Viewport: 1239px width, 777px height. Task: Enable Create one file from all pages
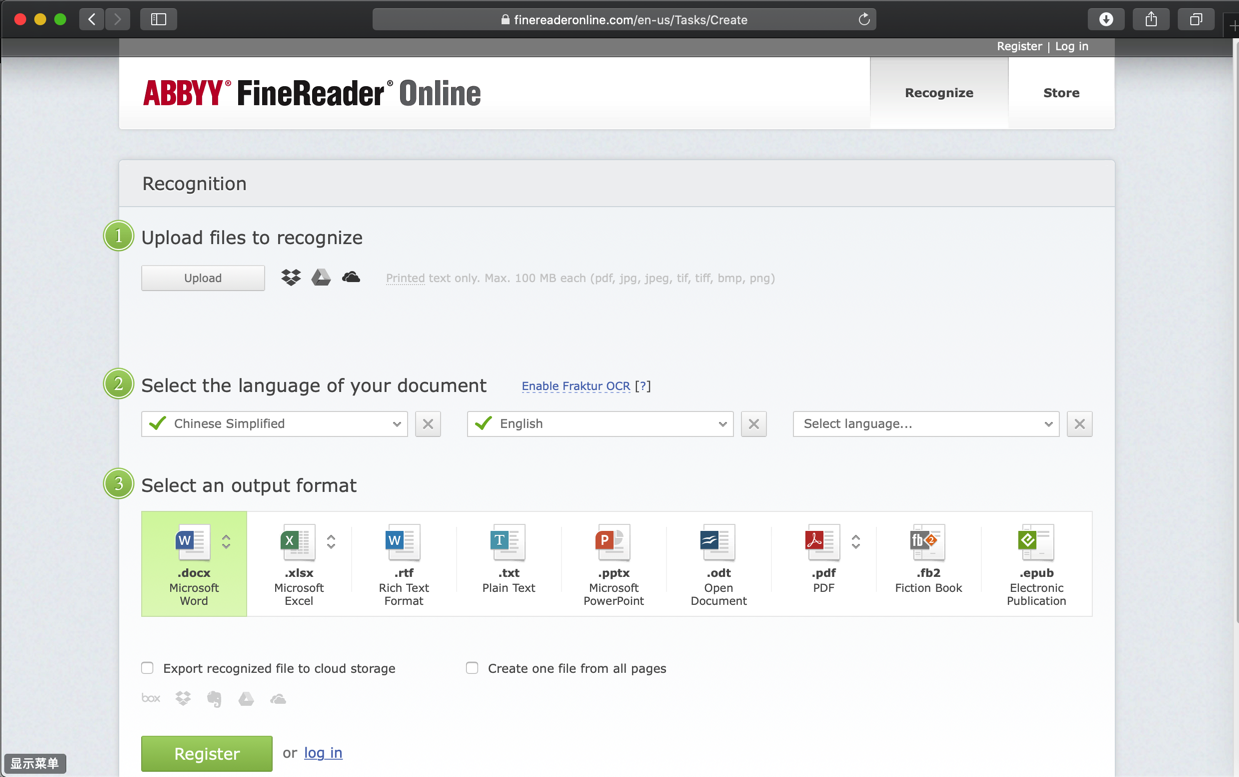click(472, 668)
